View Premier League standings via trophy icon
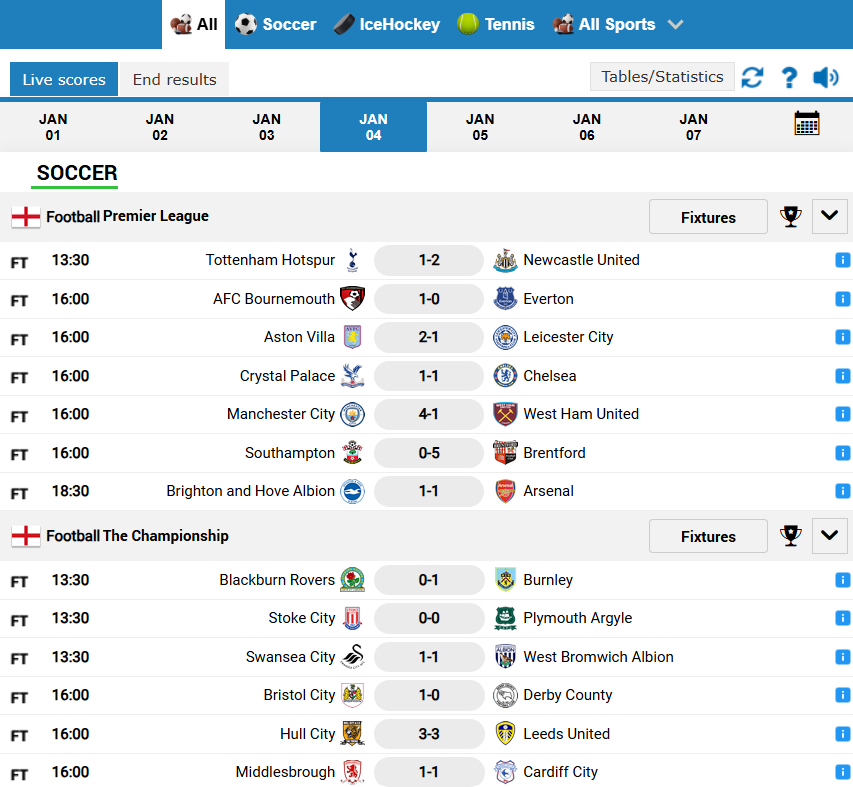This screenshot has width=853, height=787. point(789,216)
